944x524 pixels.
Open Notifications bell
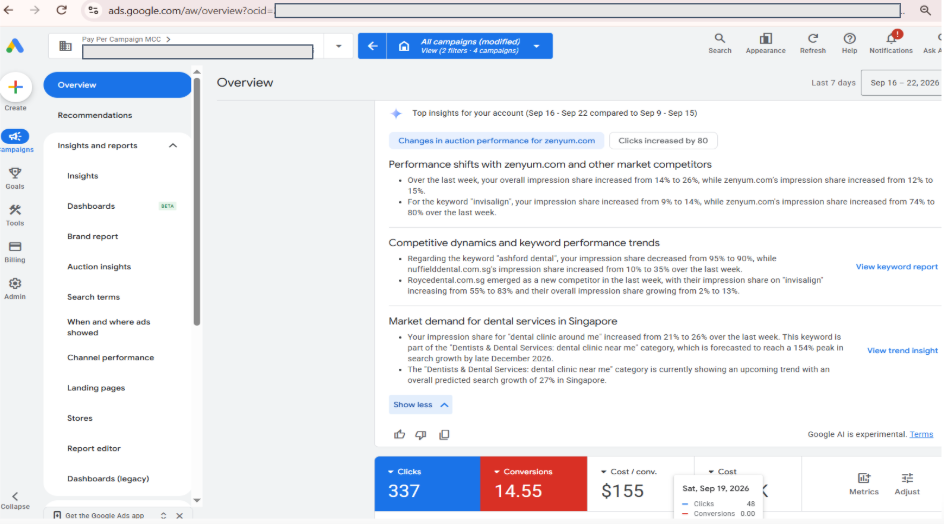click(x=891, y=43)
